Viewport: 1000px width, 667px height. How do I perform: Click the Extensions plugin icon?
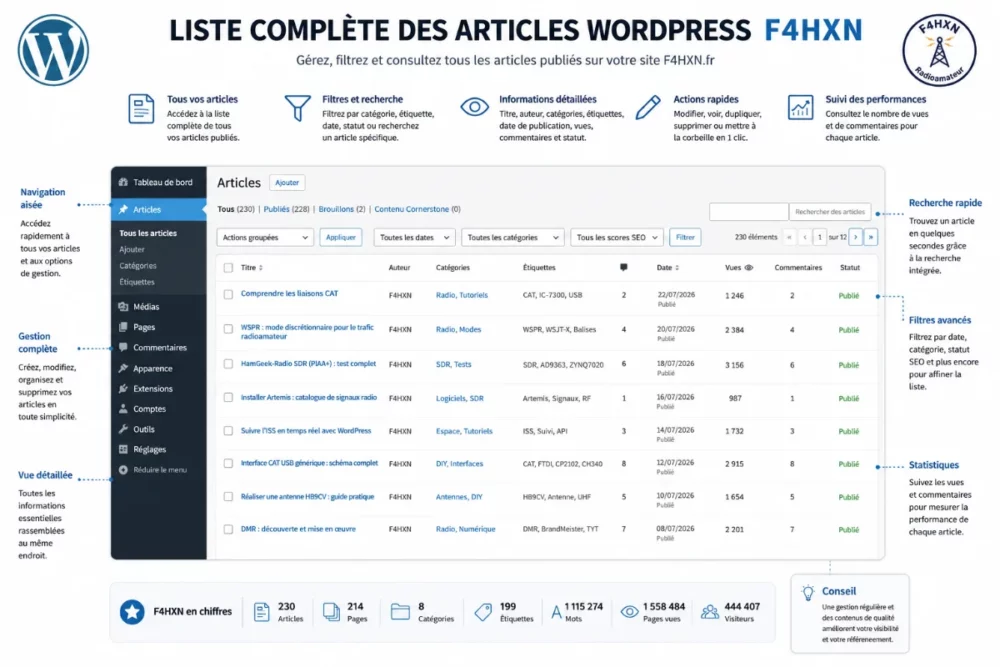point(123,388)
